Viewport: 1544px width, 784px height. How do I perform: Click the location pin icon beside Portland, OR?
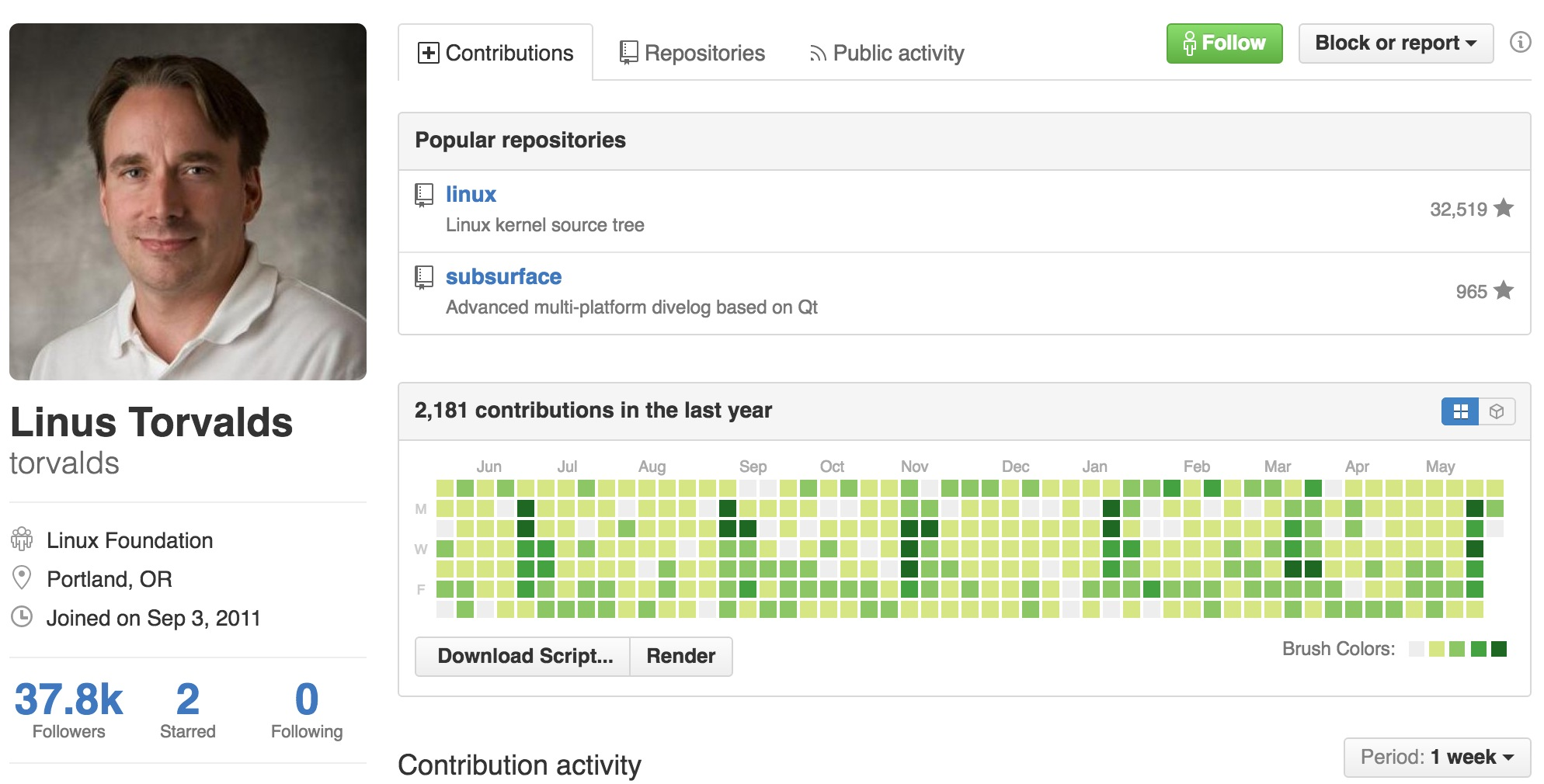pyautogui.click(x=22, y=578)
